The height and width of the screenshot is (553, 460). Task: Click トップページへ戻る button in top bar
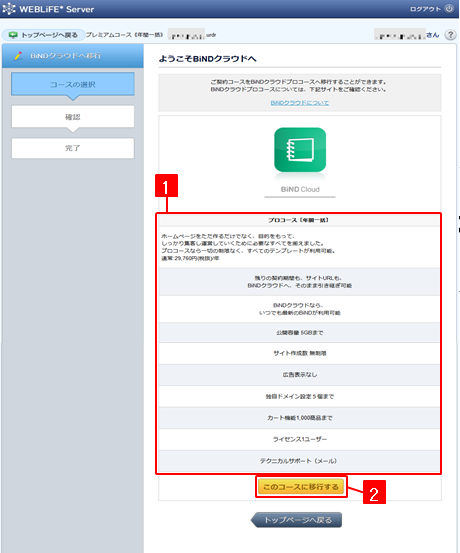click(44, 35)
